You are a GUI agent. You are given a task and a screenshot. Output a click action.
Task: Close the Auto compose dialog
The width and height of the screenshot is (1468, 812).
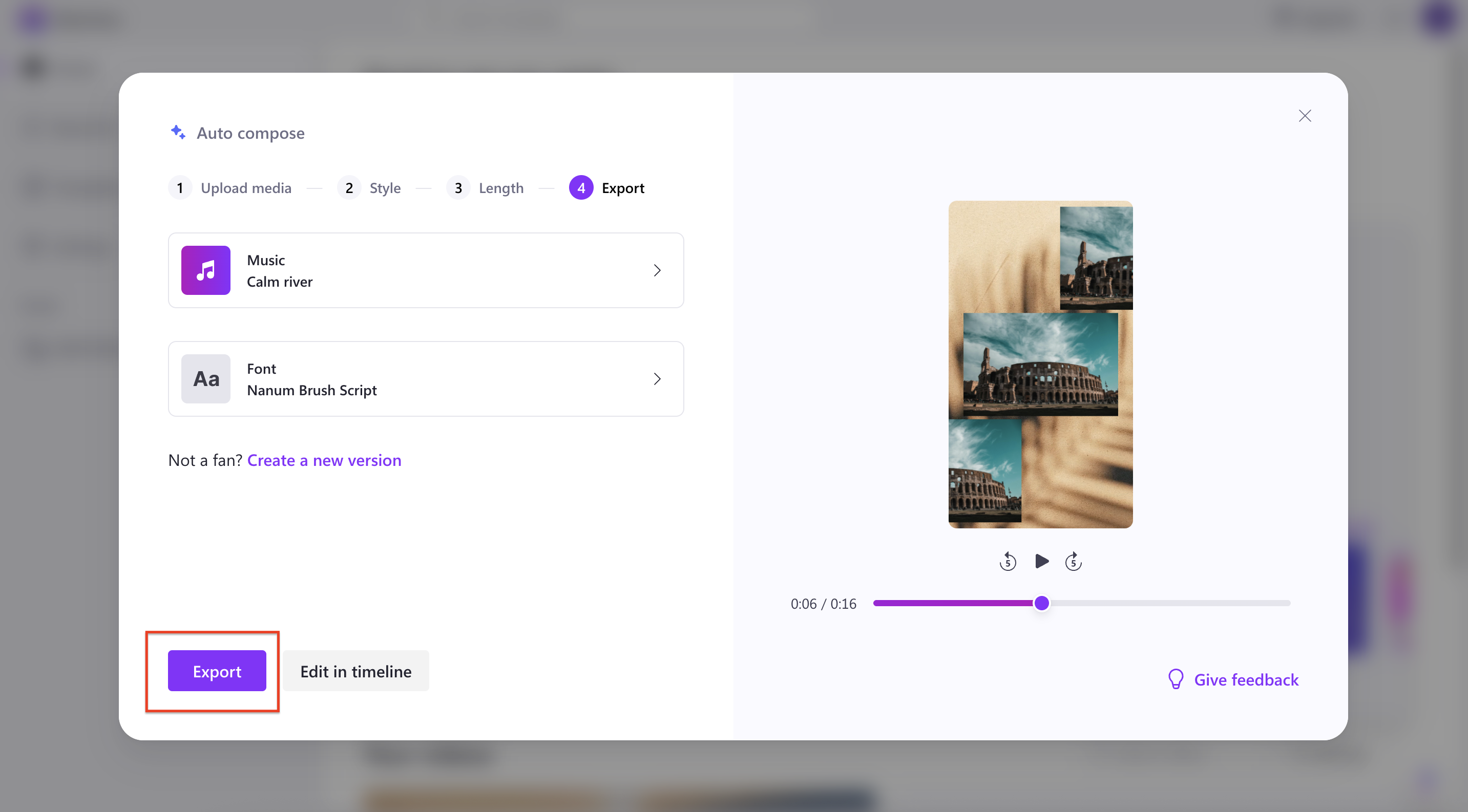(1305, 116)
